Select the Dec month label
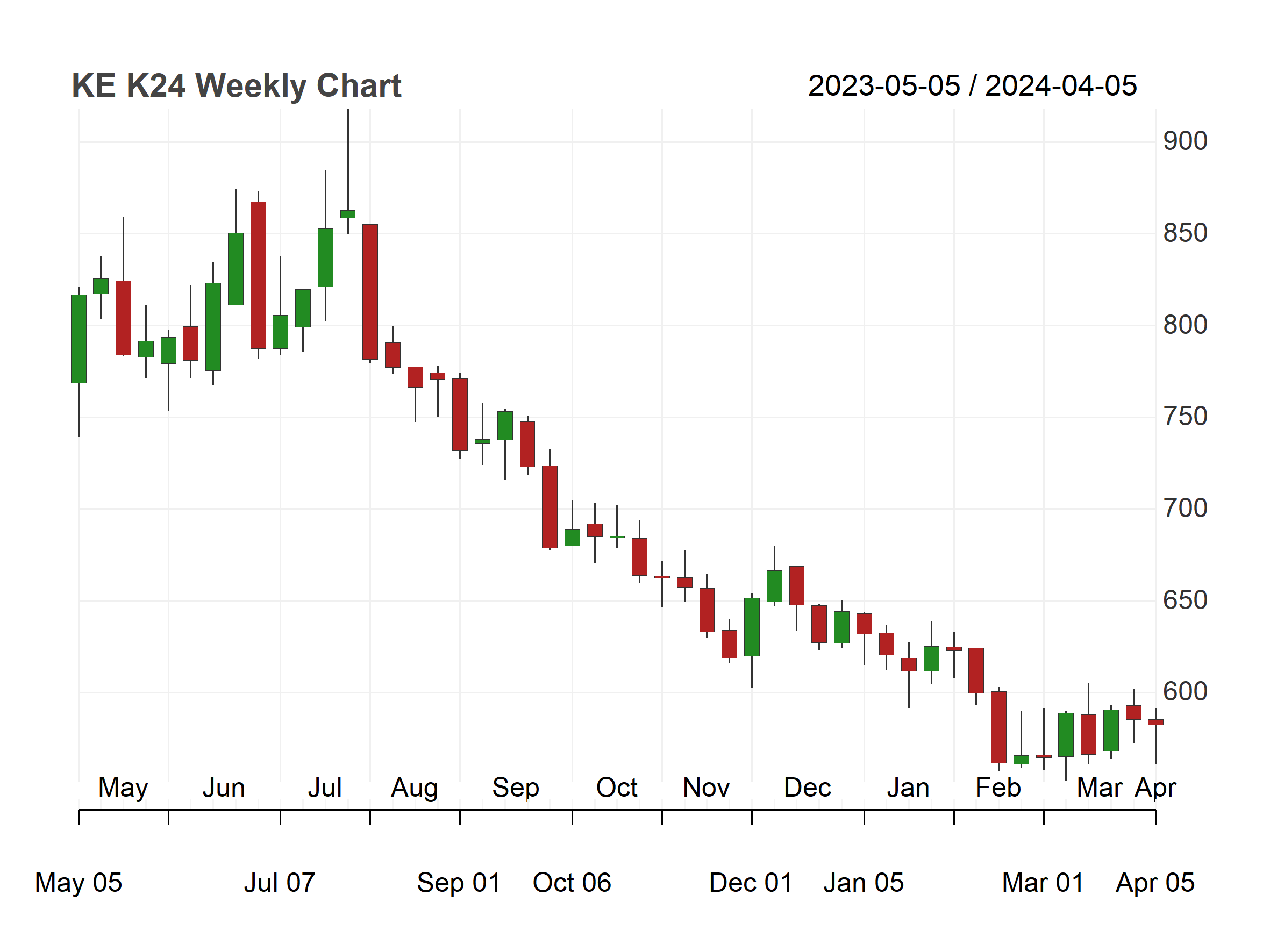This screenshot has width=1270, height=952. click(807, 788)
